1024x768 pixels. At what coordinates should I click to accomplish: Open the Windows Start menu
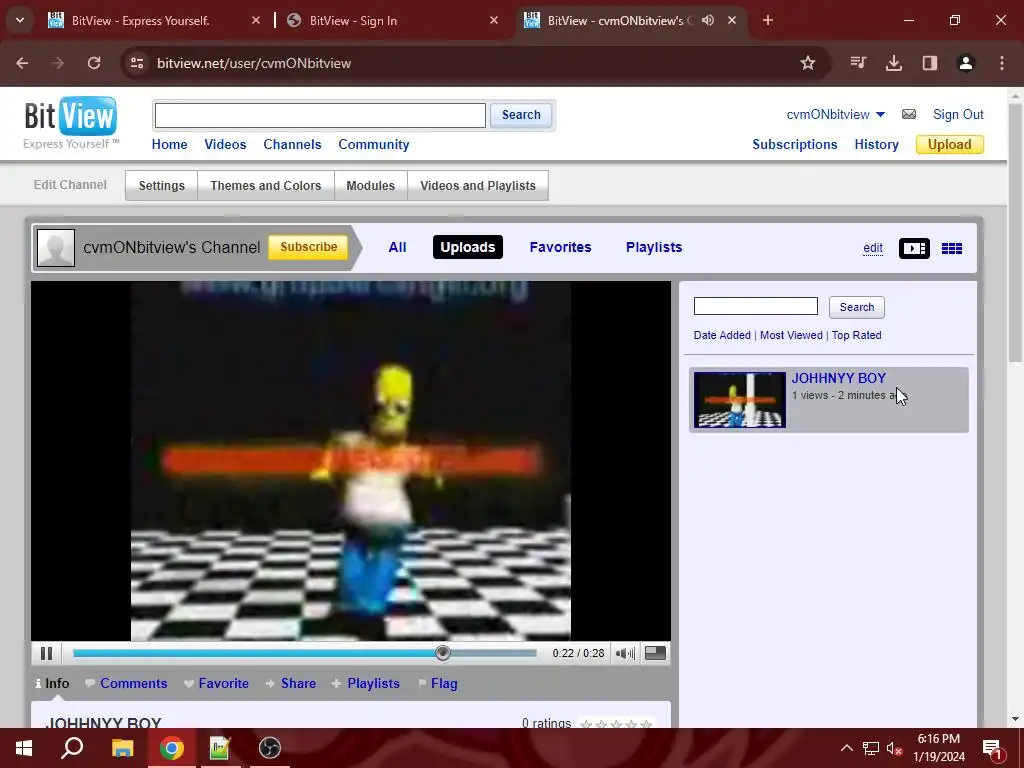[24, 748]
